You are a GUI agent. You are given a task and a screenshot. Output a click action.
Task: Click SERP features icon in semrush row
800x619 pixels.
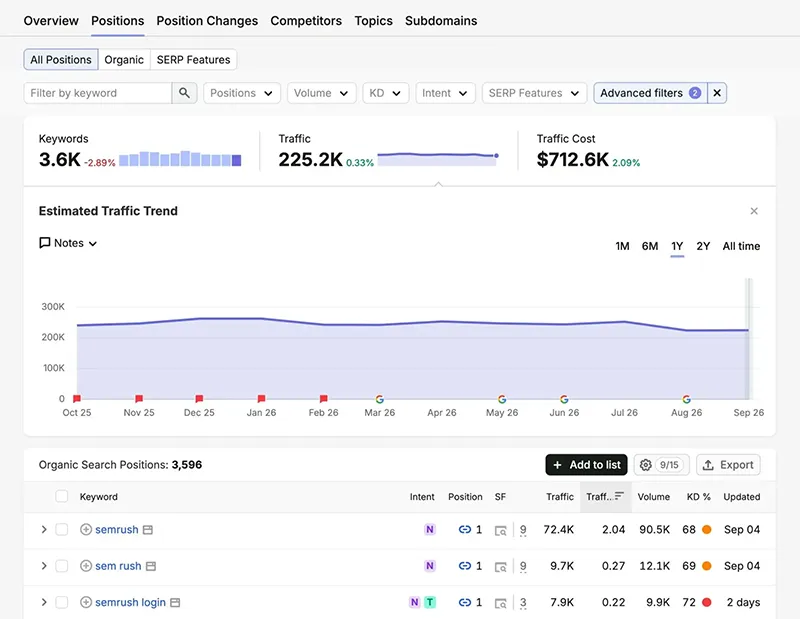pos(501,531)
